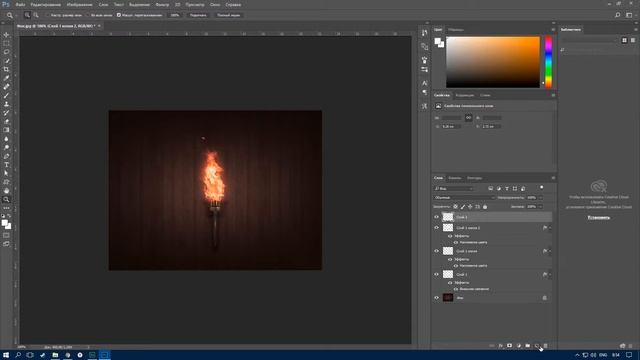
Task: Hide layer Слой 1 копия 2
Action: (x=436, y=228)
